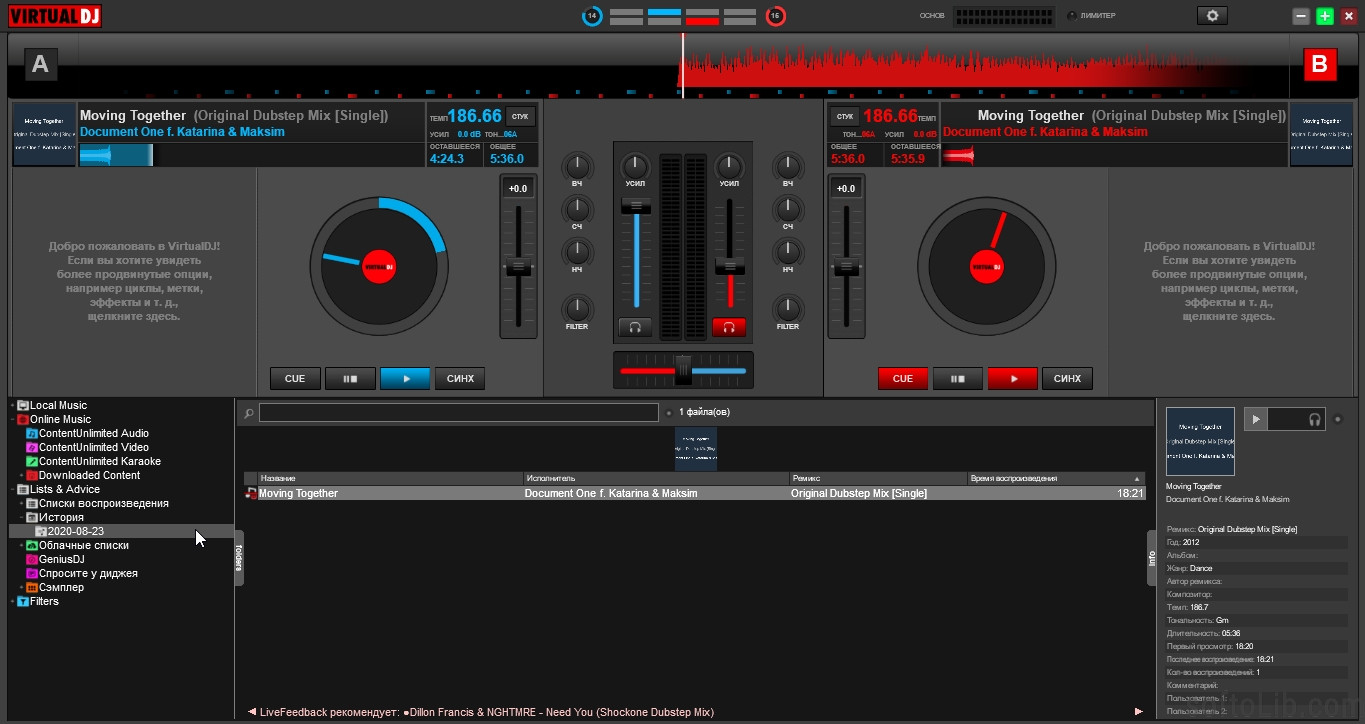
Task: Toggle the info side tab
Action: [x=1151, y=557]
